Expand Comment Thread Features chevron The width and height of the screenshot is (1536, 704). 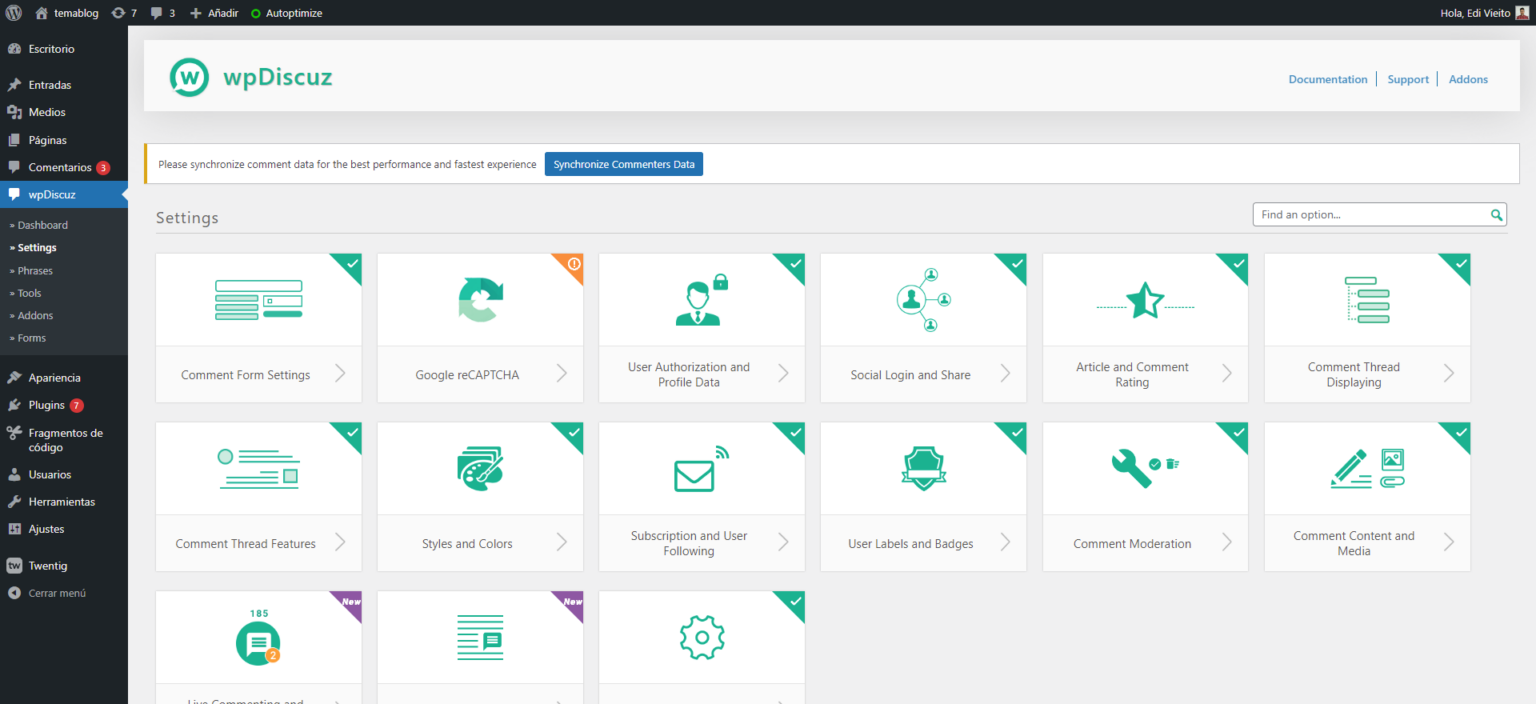340,543
